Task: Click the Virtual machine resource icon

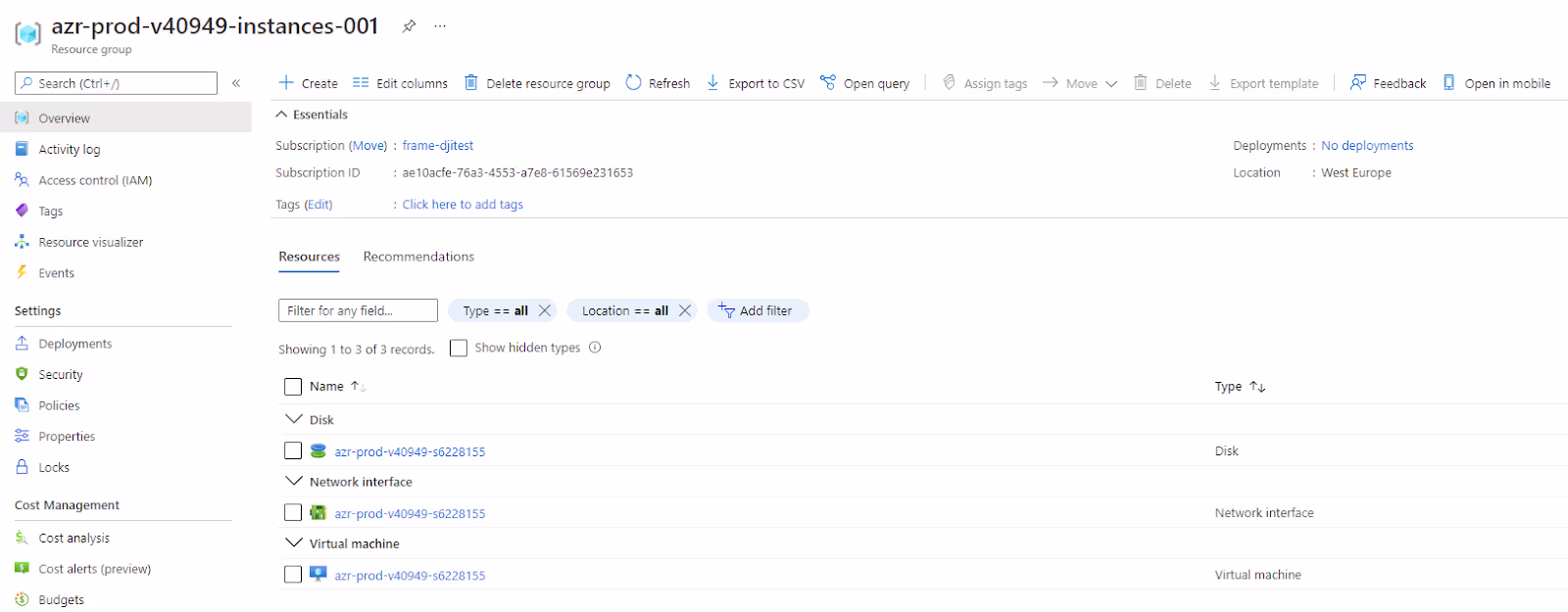Action: [318, 574]
